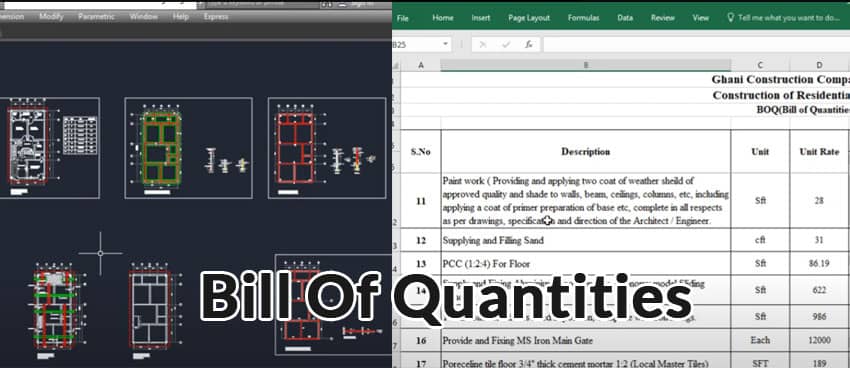This screenshot has height=368, width=850.
Task: Open the Express menu in AutoCAD
Action: [x=216, y=17]
